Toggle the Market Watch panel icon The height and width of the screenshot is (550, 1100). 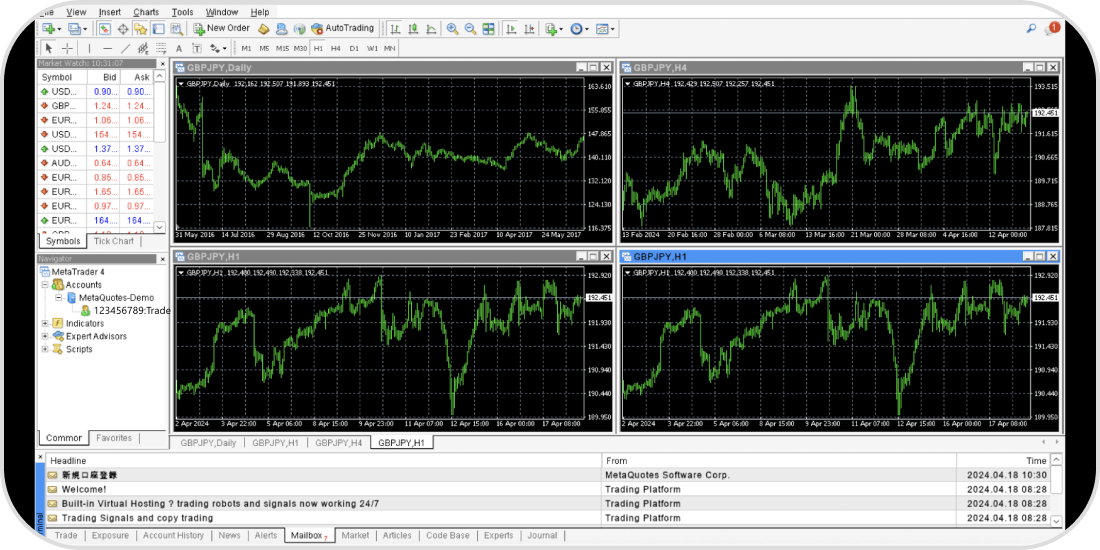pyautogui.click(x=105, y=29)
